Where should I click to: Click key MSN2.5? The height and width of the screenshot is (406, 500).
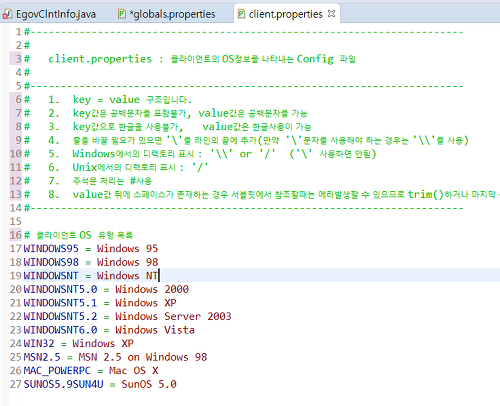tap(42, 357)
